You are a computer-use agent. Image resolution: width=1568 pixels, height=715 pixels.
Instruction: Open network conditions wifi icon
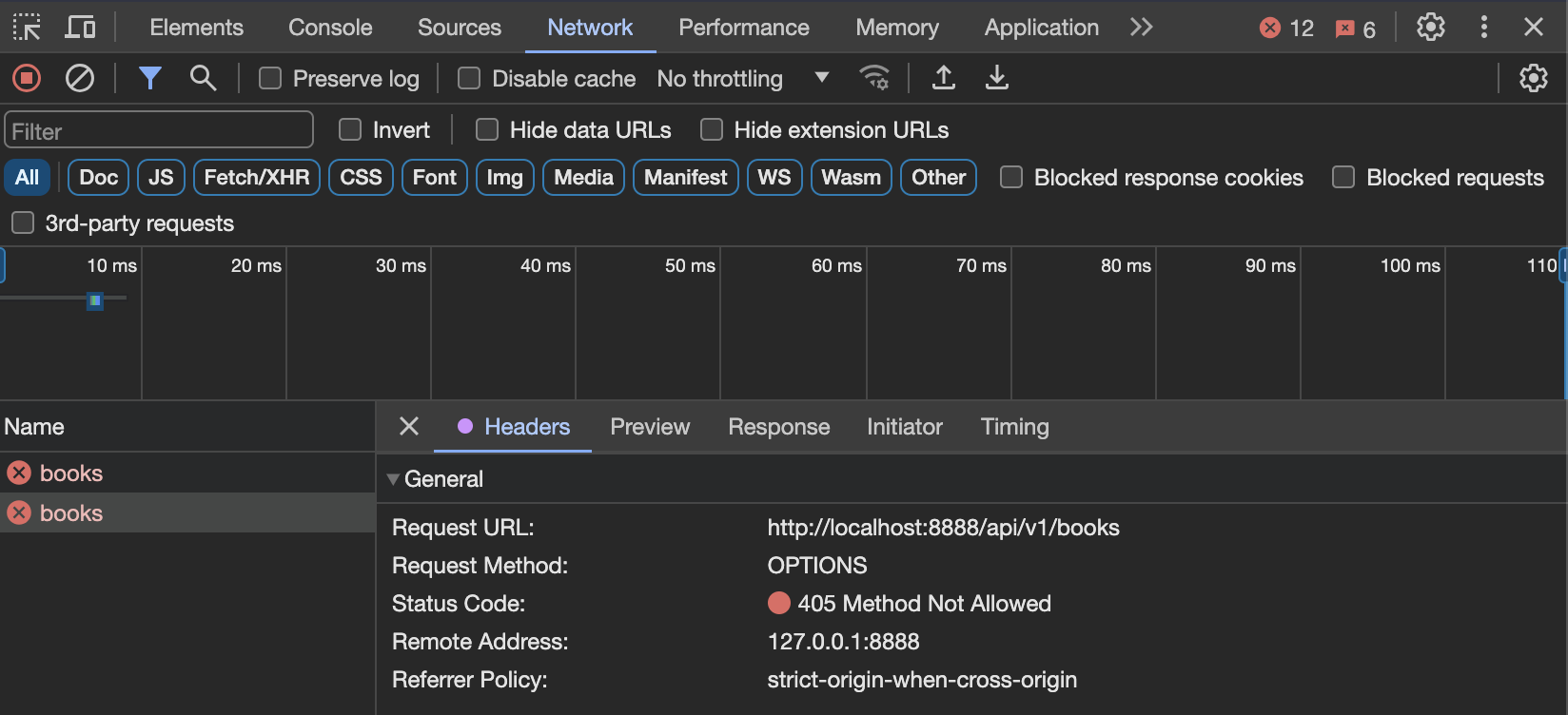[874, 78]
